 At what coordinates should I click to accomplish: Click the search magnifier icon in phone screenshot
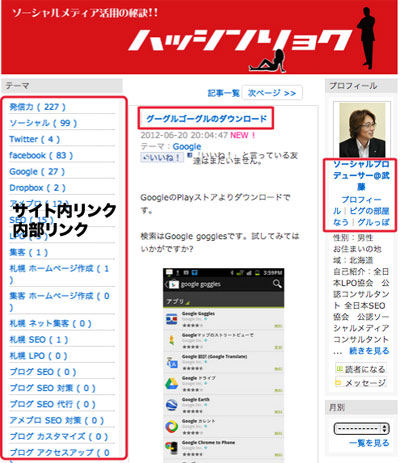point(277,284)
